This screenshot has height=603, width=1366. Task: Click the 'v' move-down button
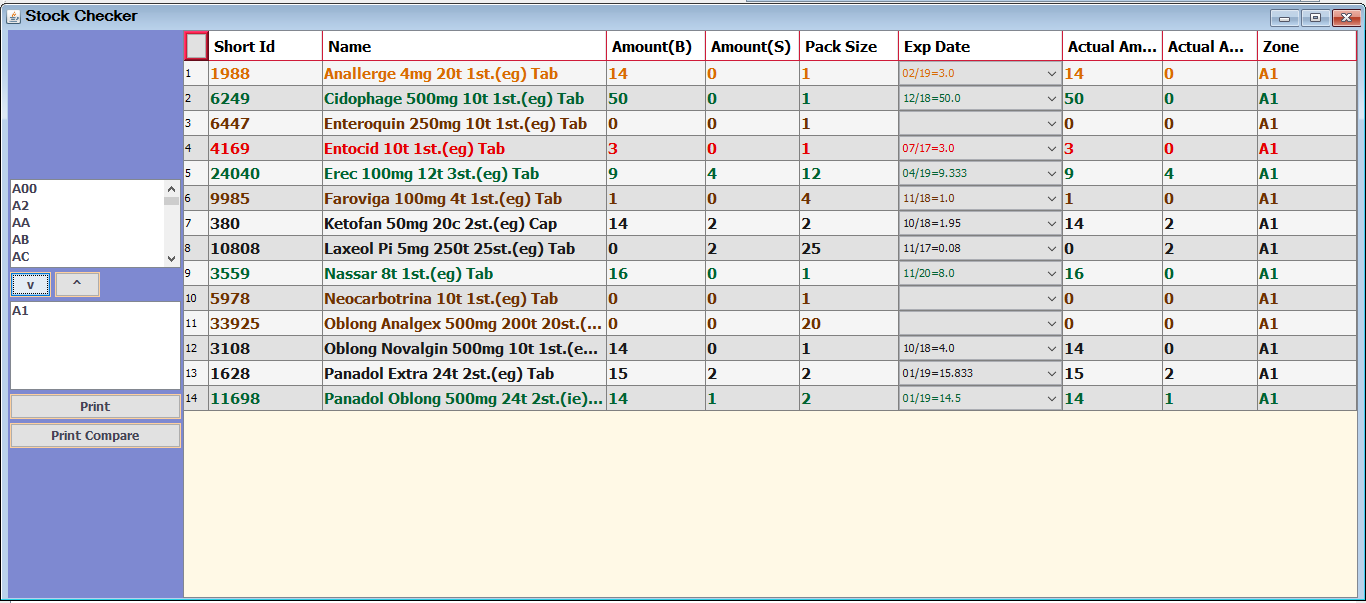pyautogui.click(x=31, y=285)
